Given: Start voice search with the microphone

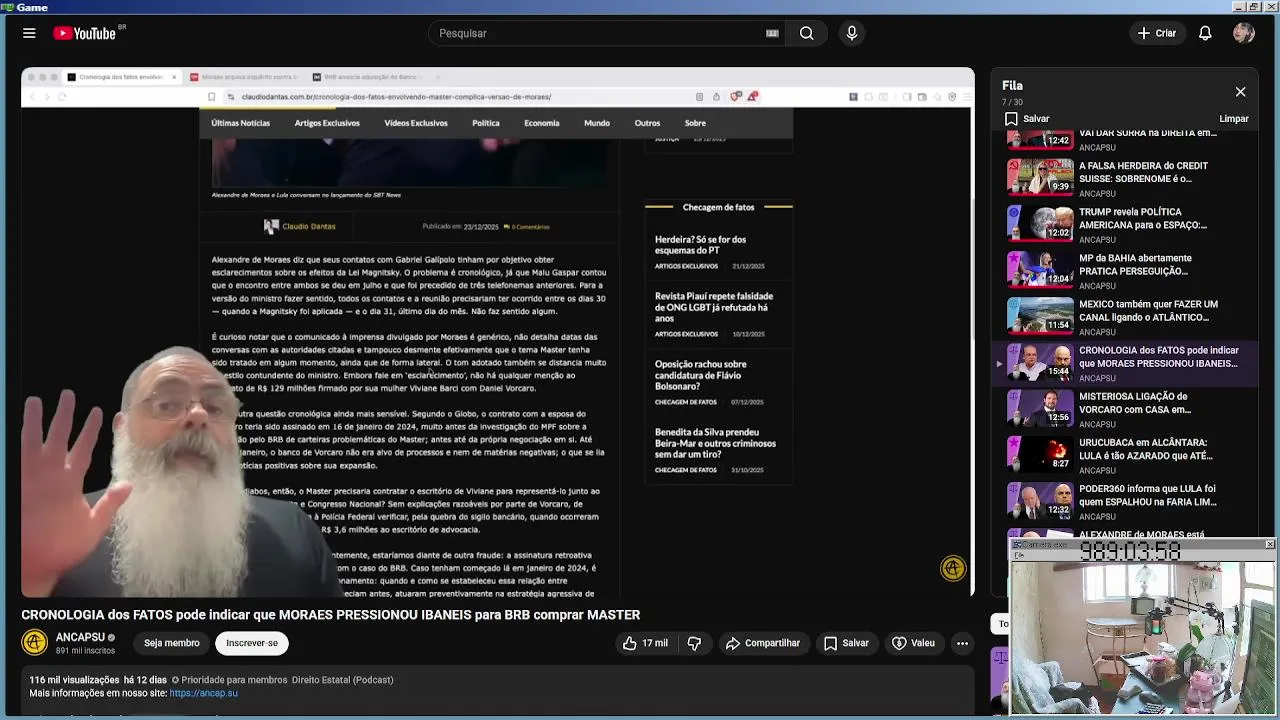Looking at the screenshot, I should coord(852,33).
